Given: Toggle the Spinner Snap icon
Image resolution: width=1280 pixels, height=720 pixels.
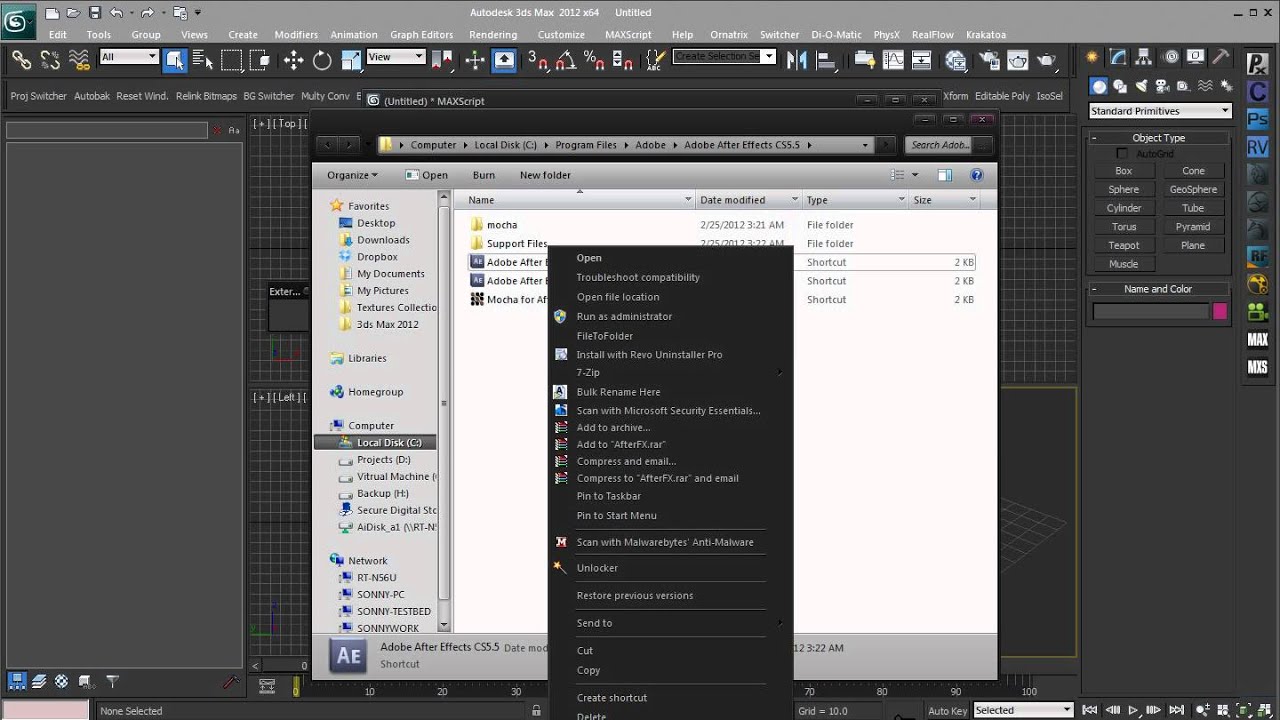Looking at the screenshot, I should point(624,60).
